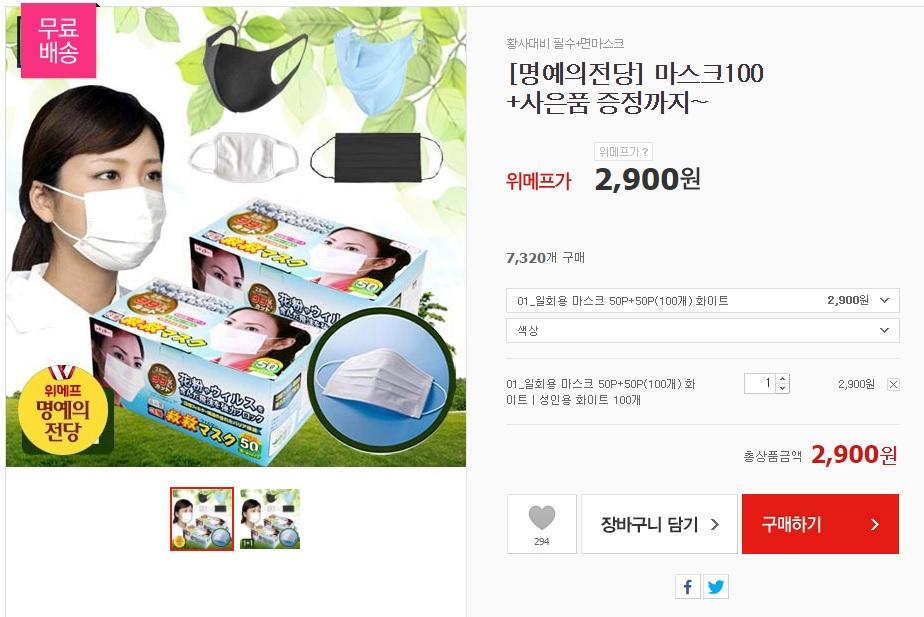Open the 위메프가 ? help tooltip
Viewport: 924px width, 617px height.
tap(623, 152)
